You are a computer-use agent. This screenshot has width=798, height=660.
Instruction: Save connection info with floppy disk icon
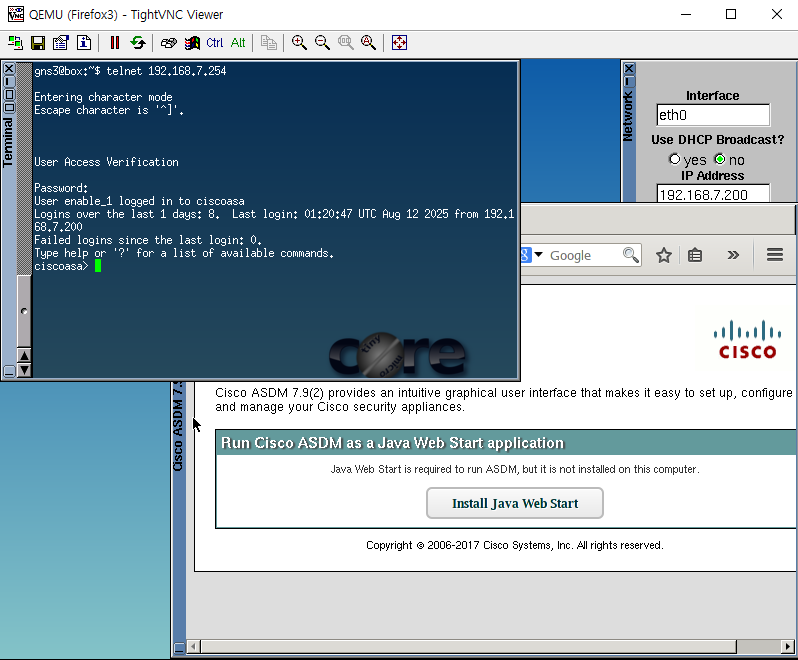[38, 43]
